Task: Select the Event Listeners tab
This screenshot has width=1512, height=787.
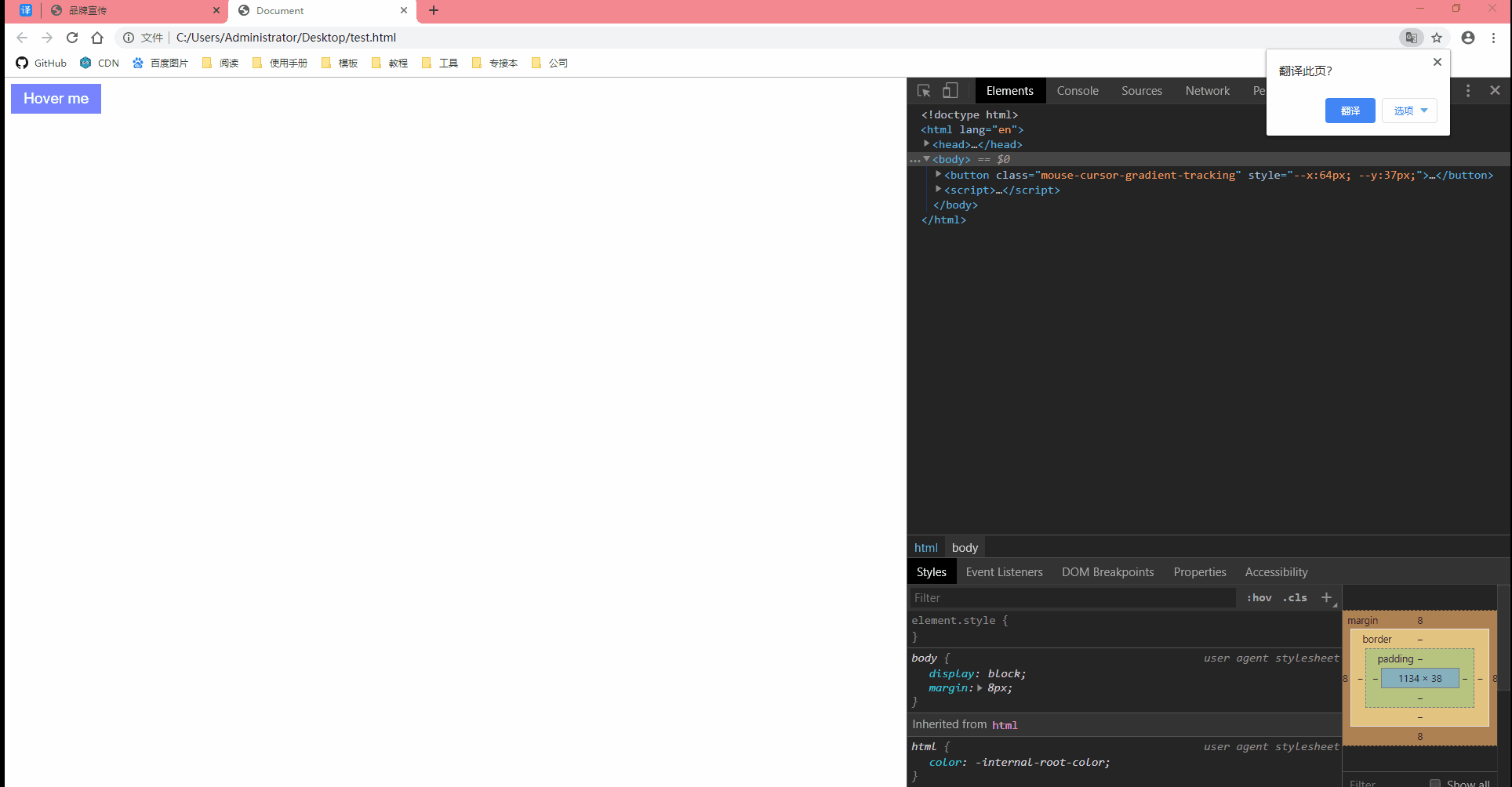Action: pos(1005,572)
